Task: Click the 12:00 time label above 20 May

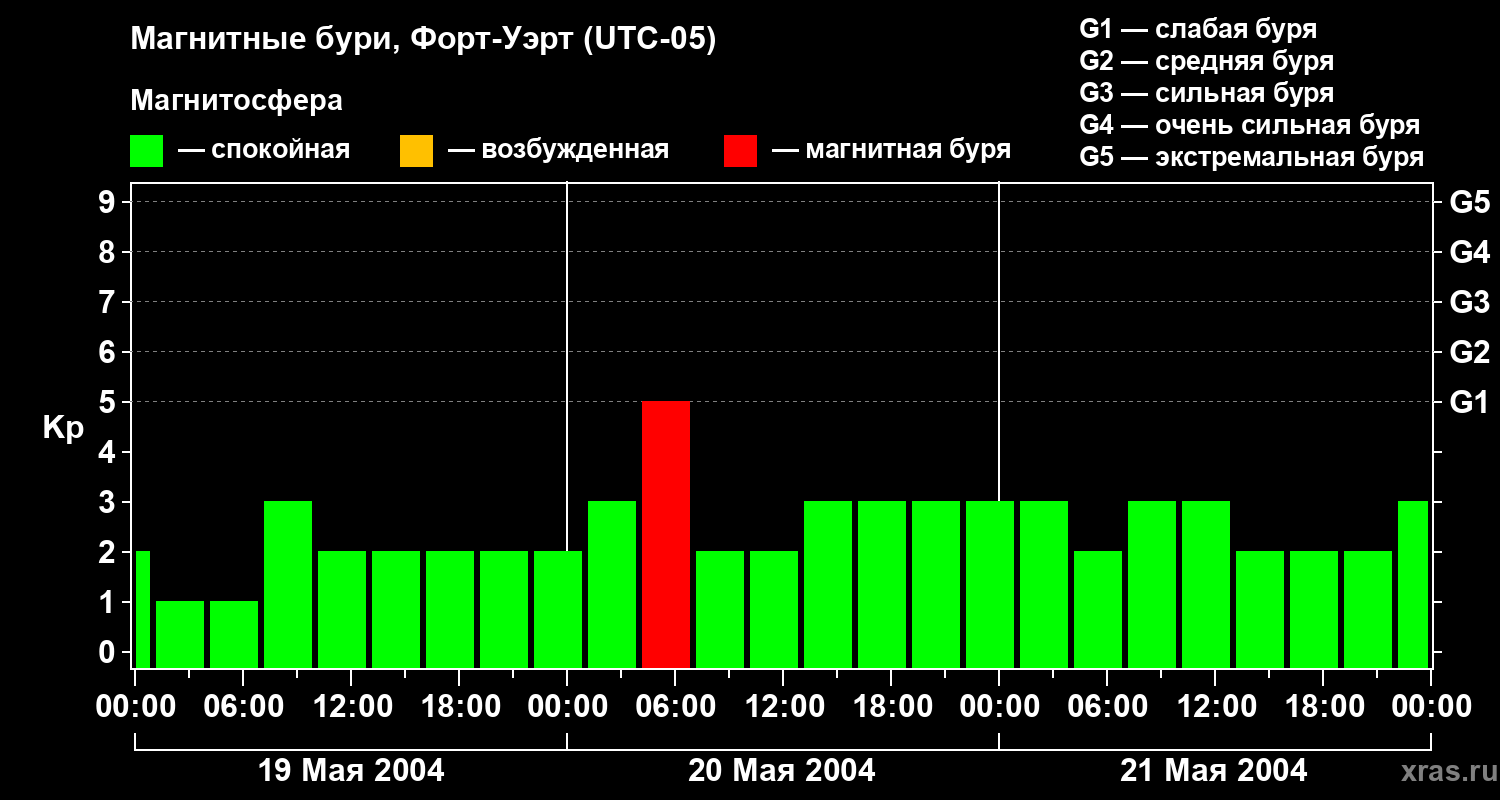Action: [x=783, y=707]
